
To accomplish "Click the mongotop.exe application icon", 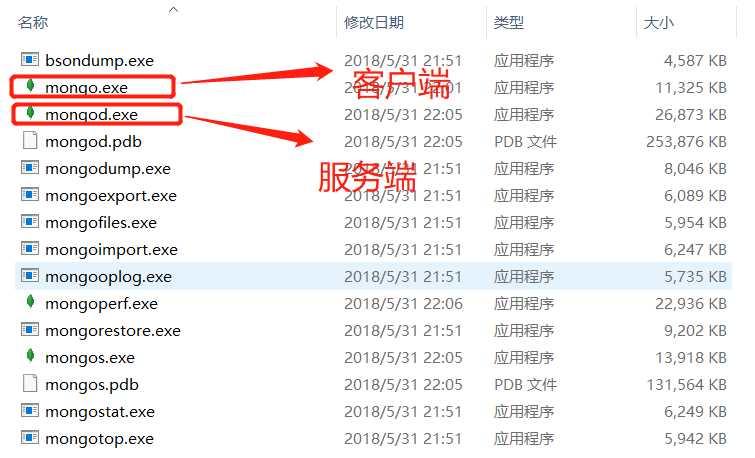I will pyautogui.click(x=30, y=437).
